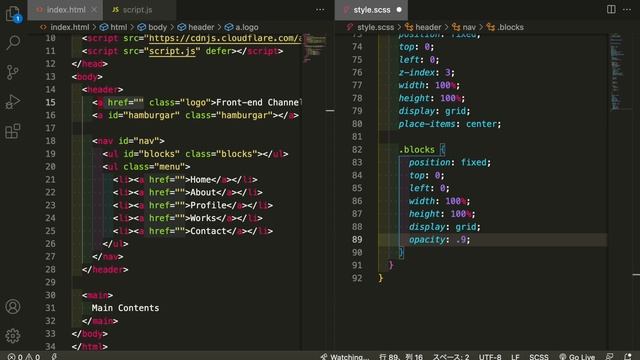Click .blocks in right breadcrumb
Viewport: 640px width, 360px height.
505,27
